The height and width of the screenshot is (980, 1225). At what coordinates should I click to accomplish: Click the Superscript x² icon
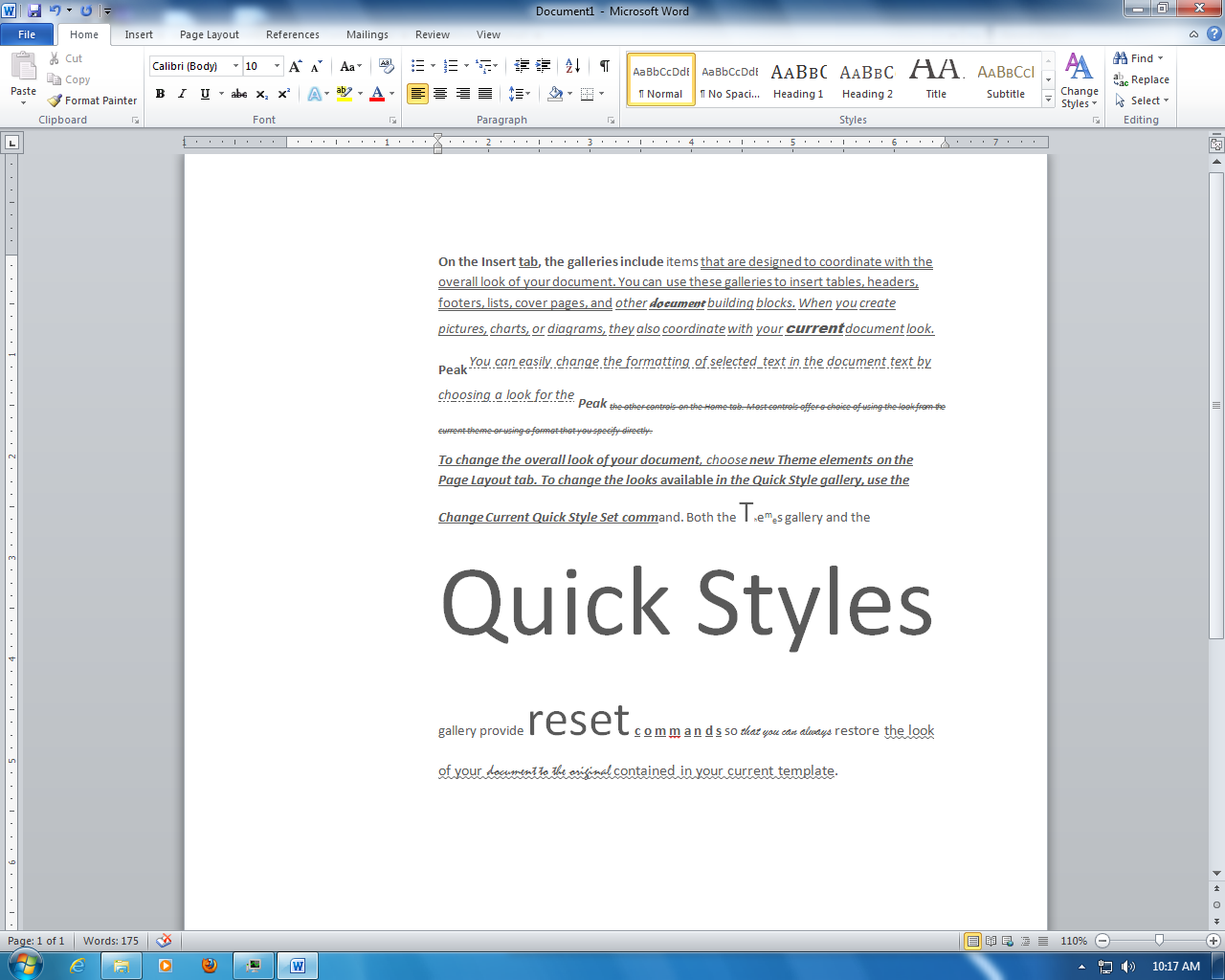pyautogui.click(x=284, y=94)
